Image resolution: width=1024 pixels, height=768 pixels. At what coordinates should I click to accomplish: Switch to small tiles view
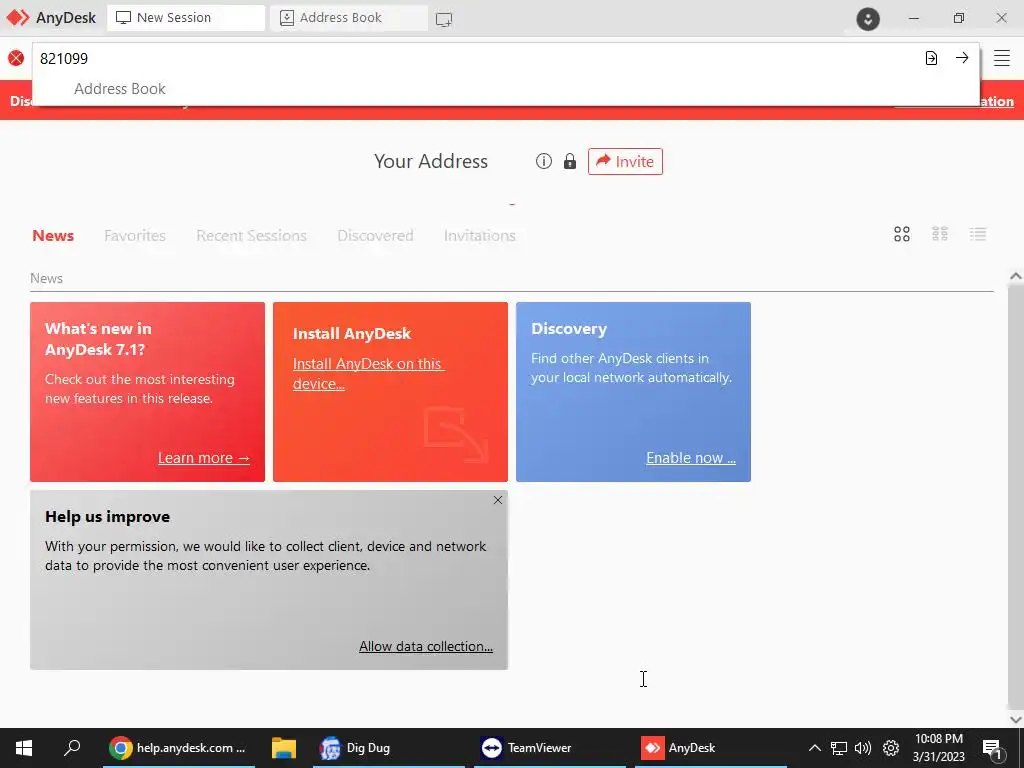tap(940, 233)
